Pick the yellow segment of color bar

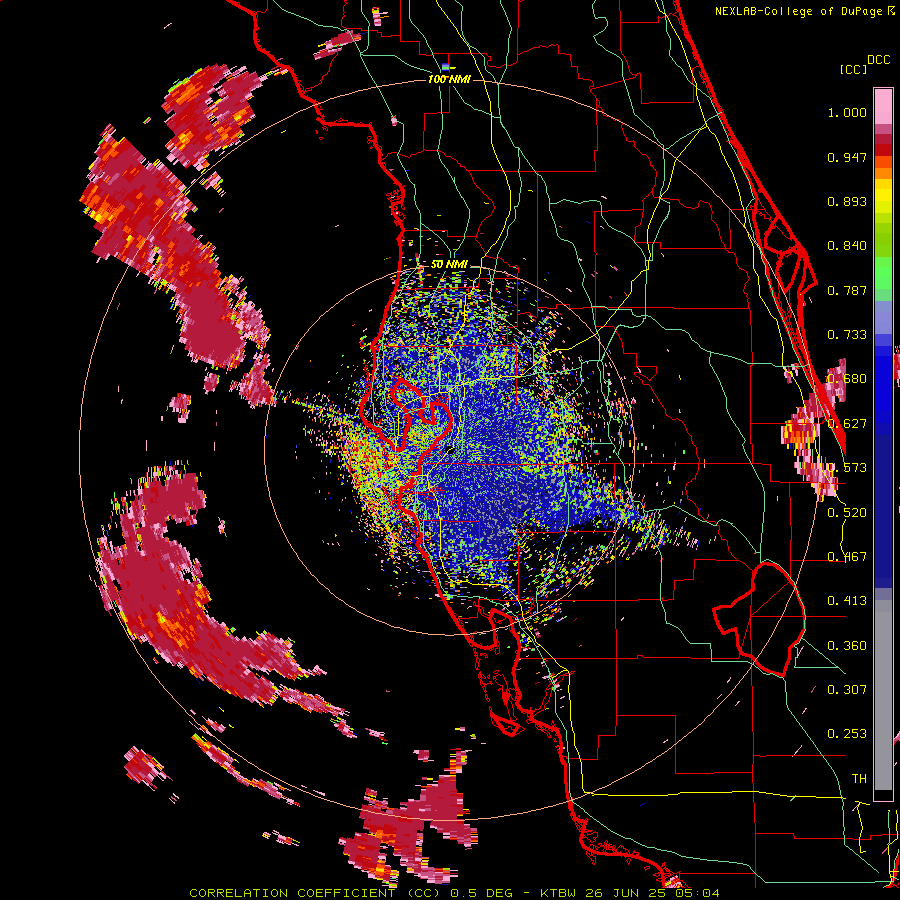point(883,196)
